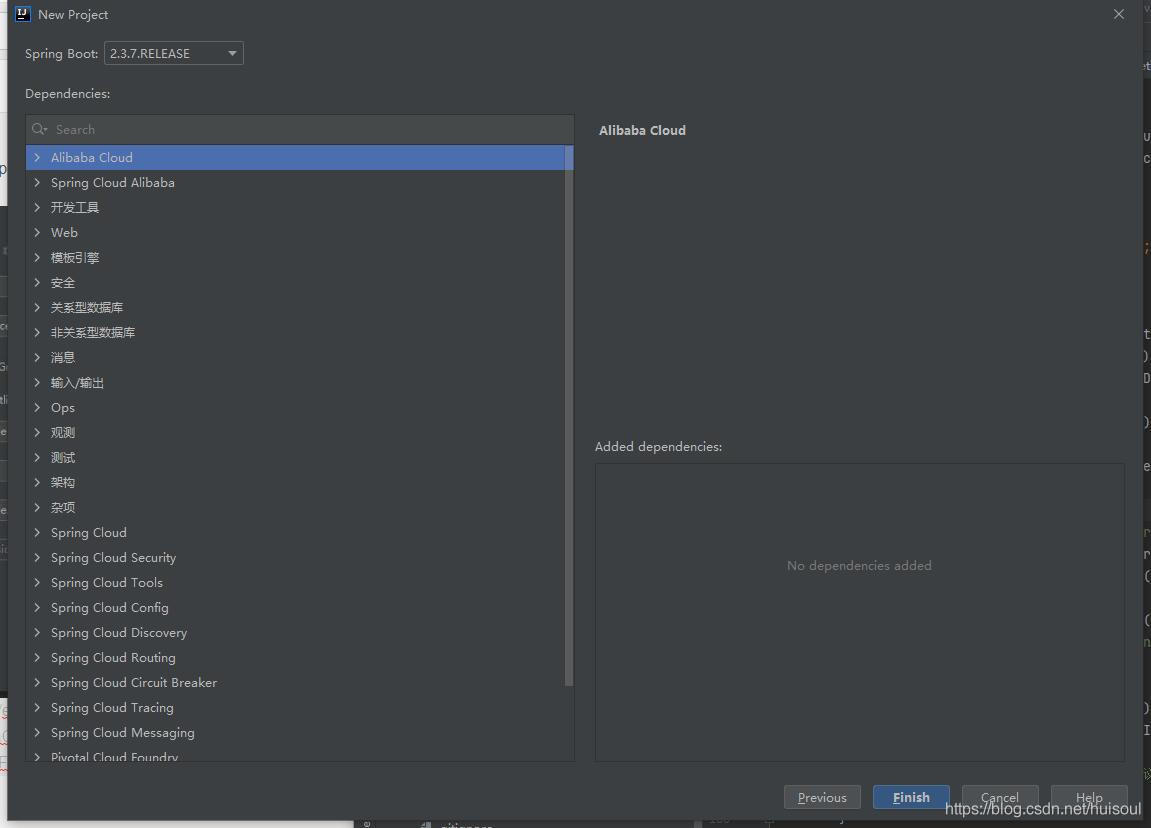Expand the Spring Cloud Security chevron

(x=37, y=558)
